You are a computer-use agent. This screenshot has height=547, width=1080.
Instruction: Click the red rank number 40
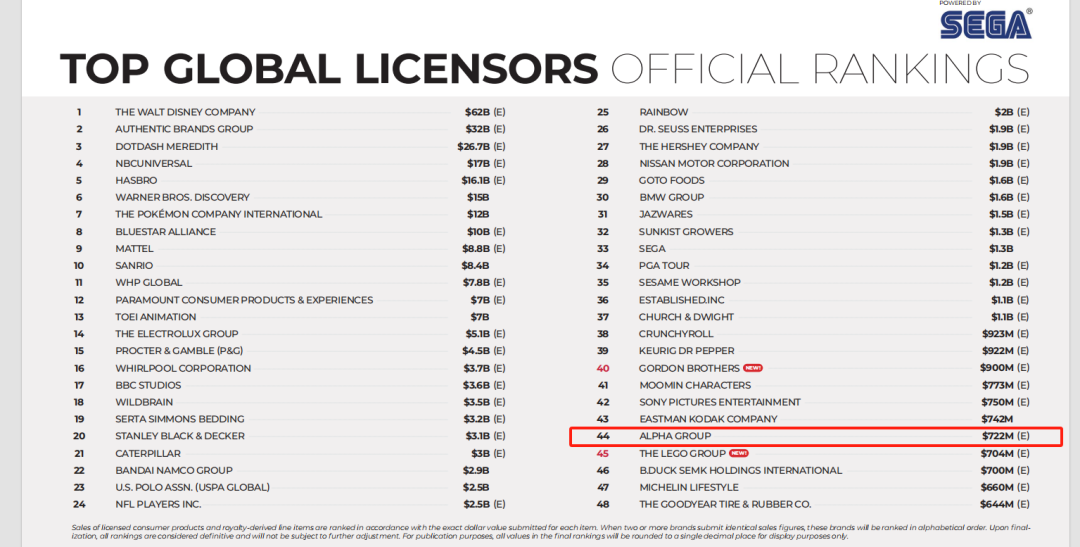[x=603, y=368]
